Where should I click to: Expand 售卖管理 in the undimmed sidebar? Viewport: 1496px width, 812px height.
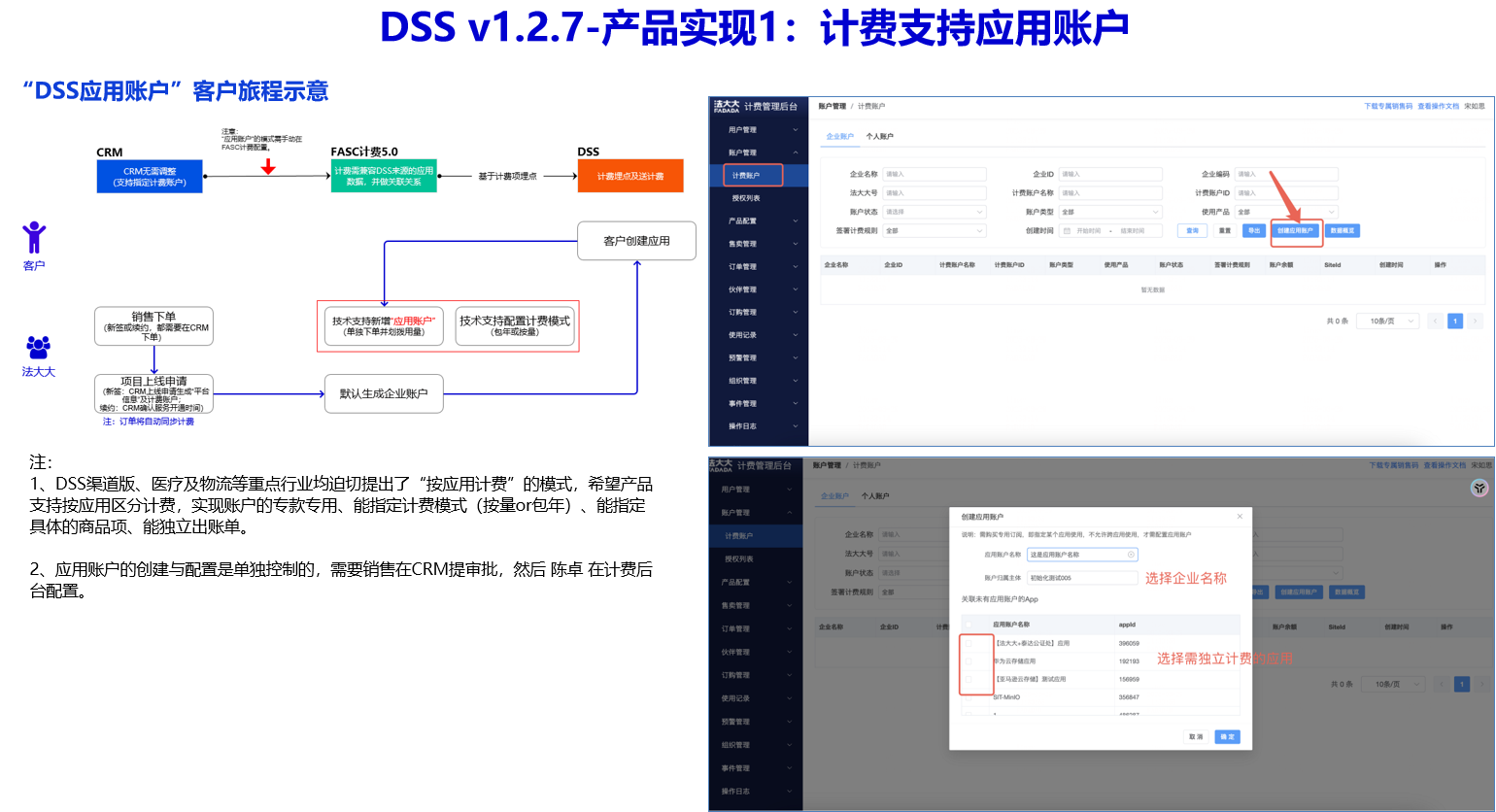(760, 244)
